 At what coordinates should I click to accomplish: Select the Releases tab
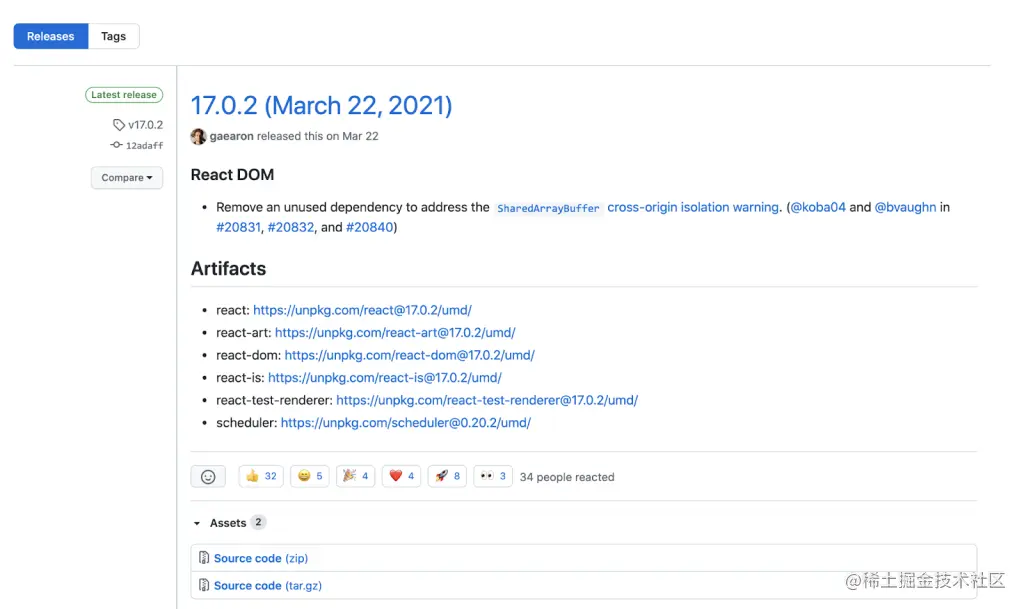point(50,35)
